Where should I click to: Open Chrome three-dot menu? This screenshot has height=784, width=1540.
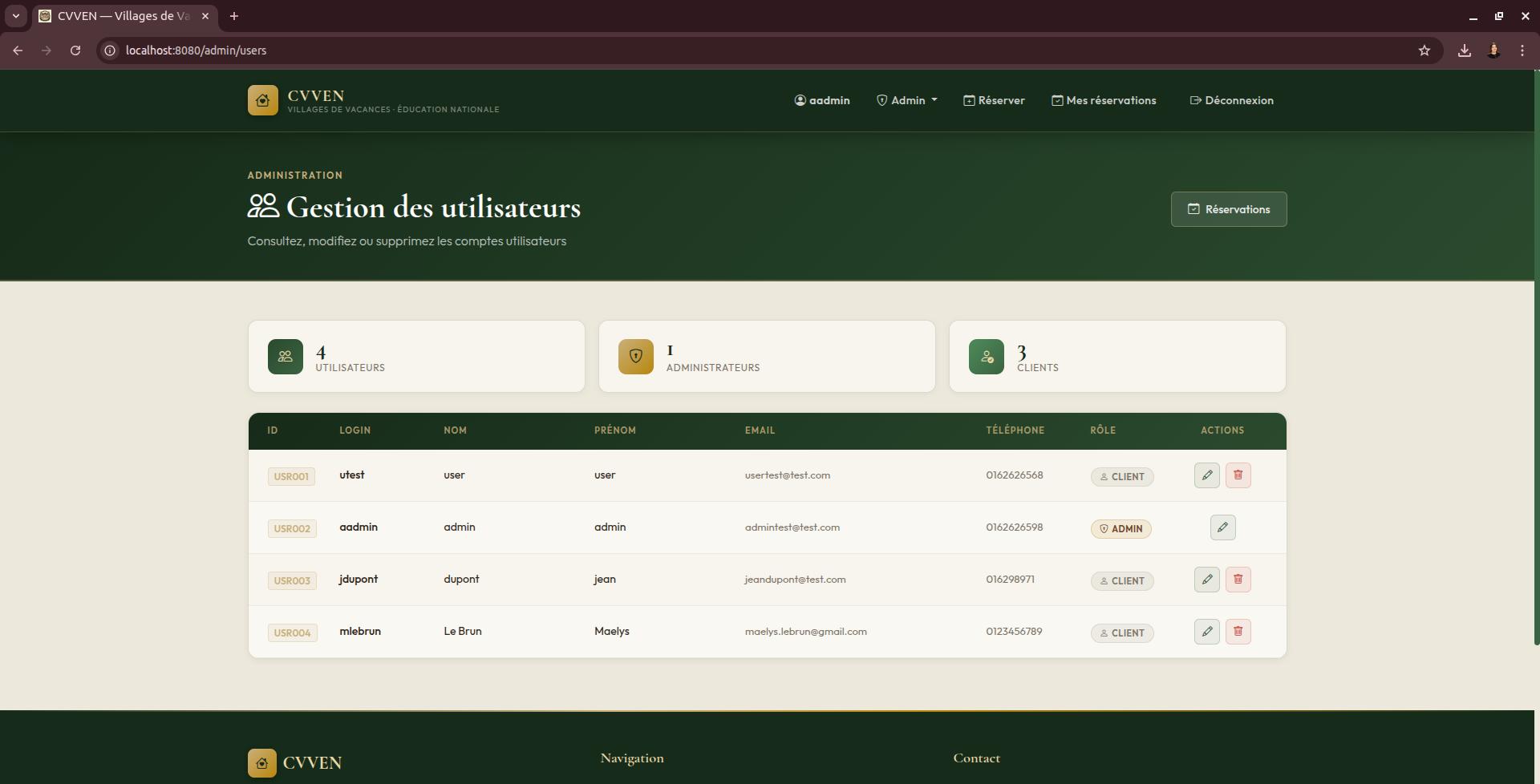[1522, 51]
